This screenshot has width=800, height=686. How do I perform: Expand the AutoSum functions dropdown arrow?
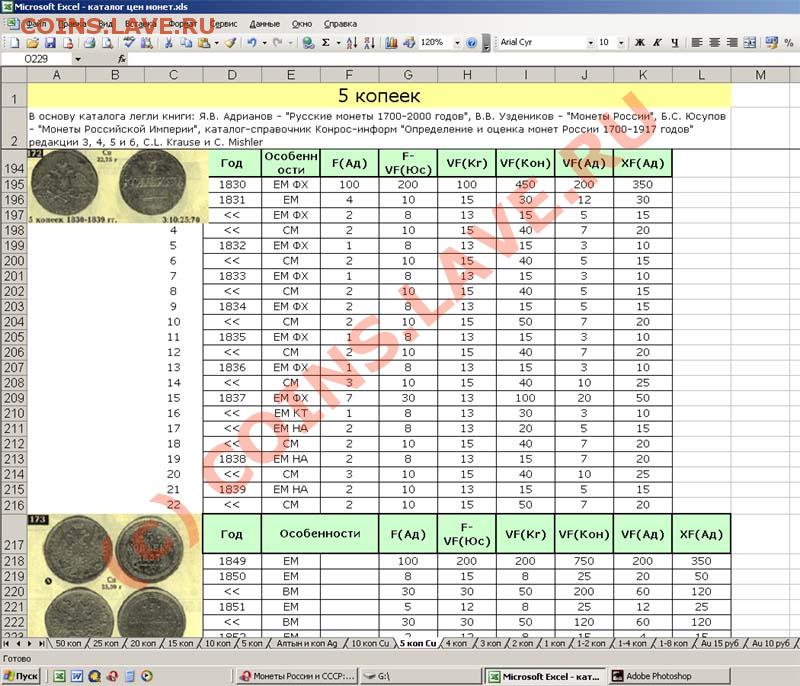click(338, 43)
